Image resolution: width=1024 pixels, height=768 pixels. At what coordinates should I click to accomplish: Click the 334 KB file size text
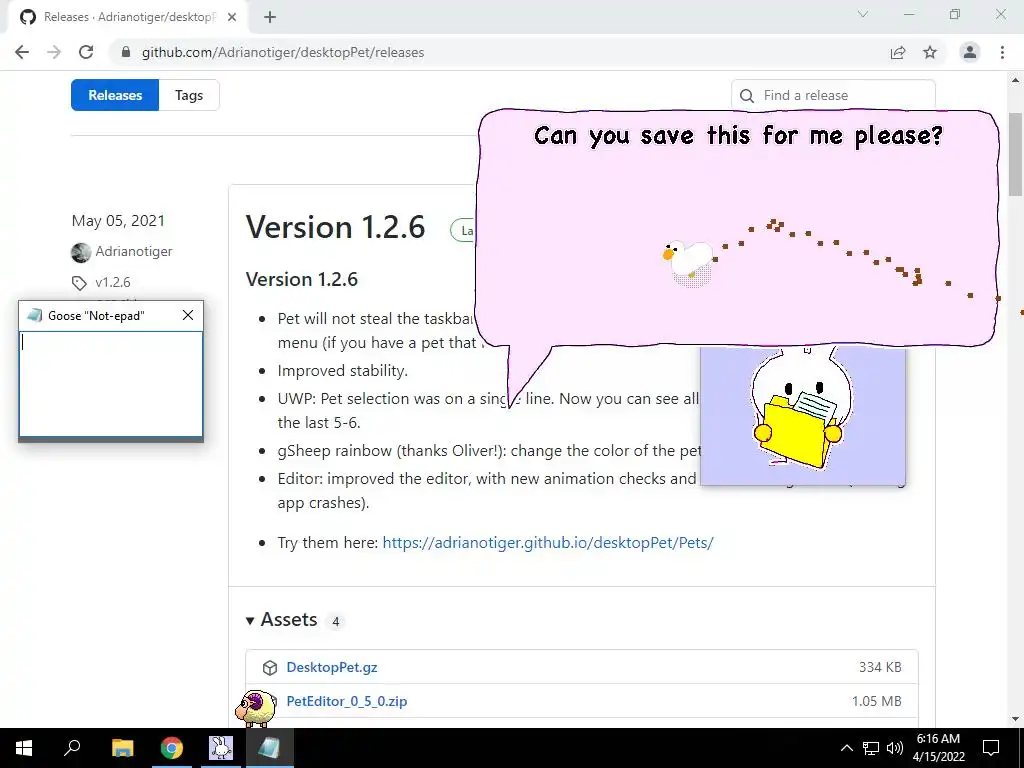tap(880, 667)
